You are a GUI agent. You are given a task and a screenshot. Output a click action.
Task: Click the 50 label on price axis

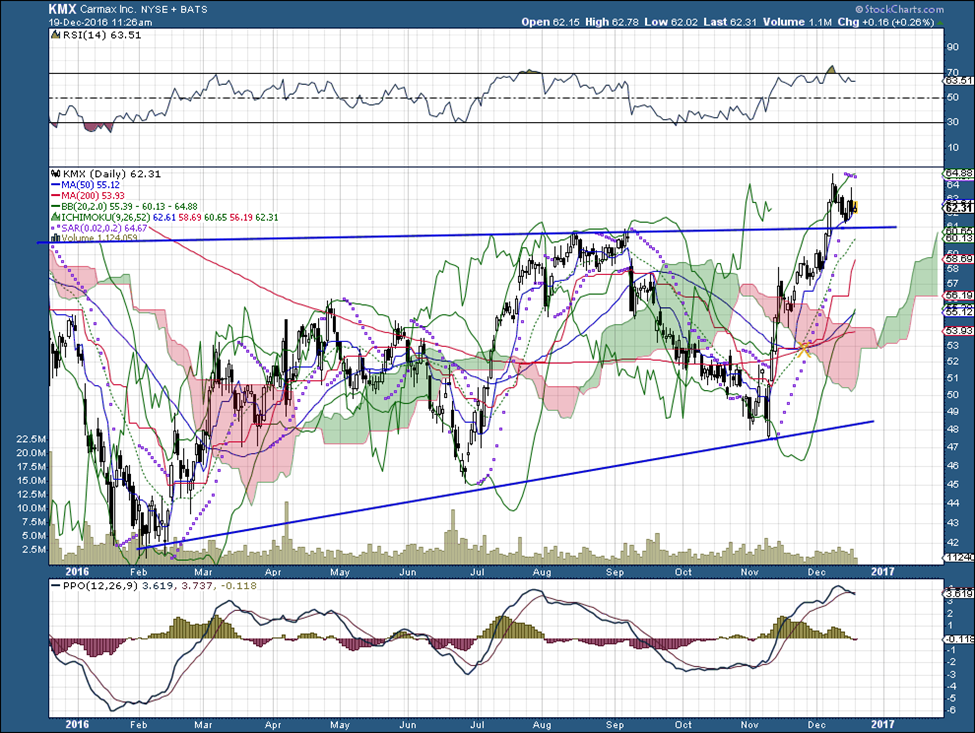tap(952, 394)
